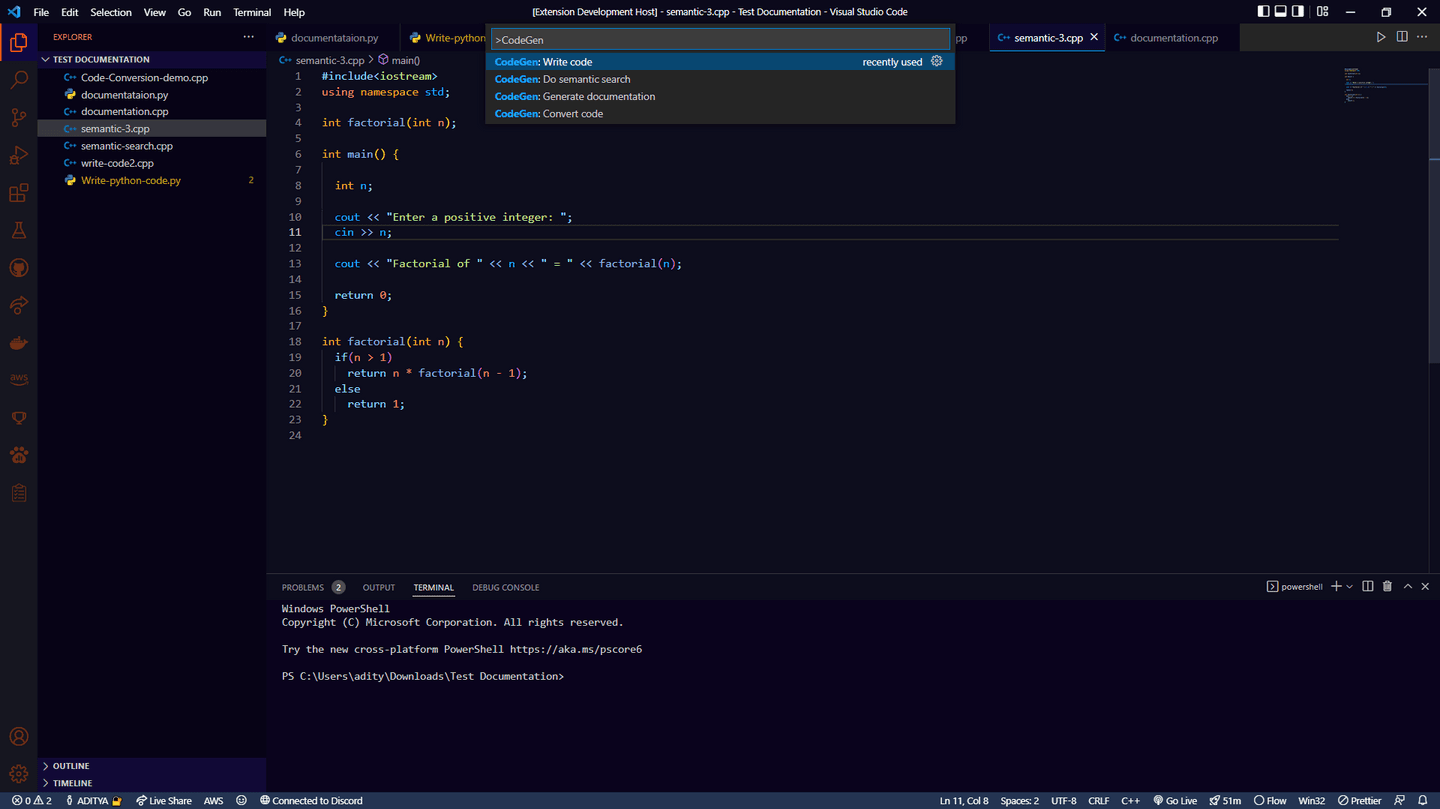Switch to documentataion.py tab
The height and width of the screenshot is (809, 1440).
[x=334, y=38]
